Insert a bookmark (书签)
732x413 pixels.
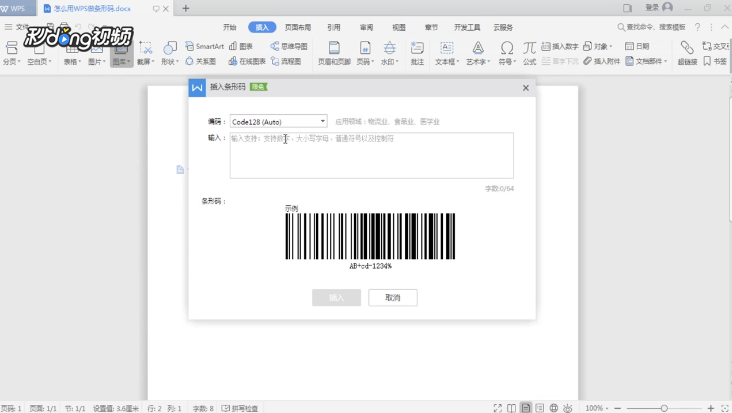[x=715, y=61]
